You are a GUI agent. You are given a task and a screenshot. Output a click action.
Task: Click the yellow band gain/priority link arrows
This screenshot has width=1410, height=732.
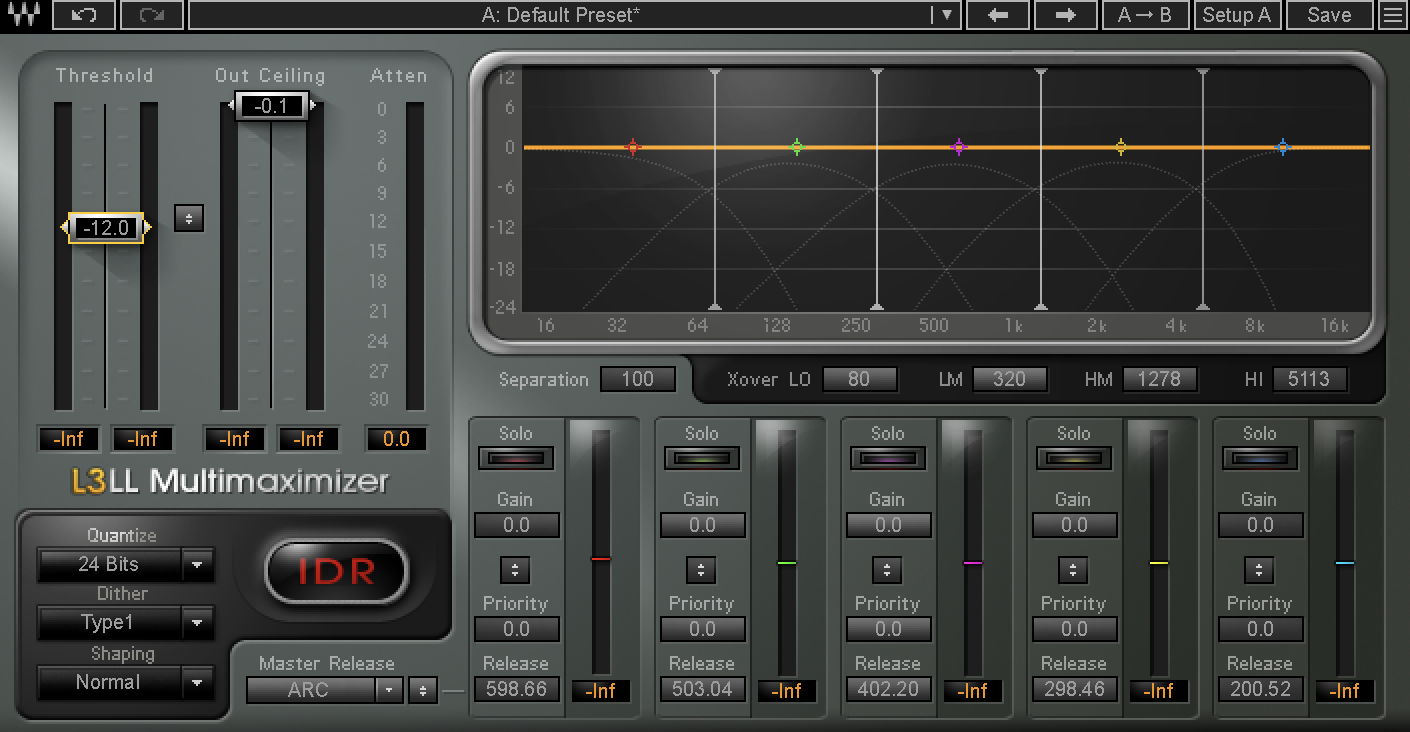tap(1073, 570)
